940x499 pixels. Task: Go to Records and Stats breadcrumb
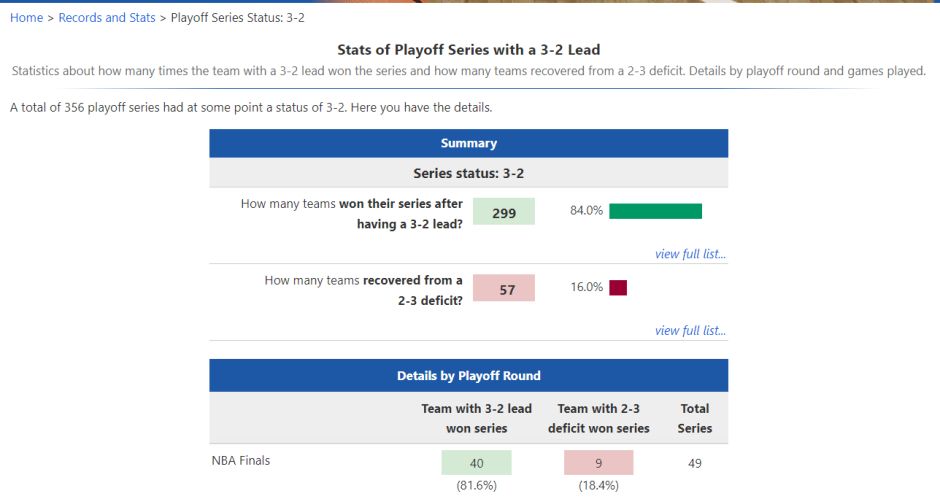pos(107,18)
